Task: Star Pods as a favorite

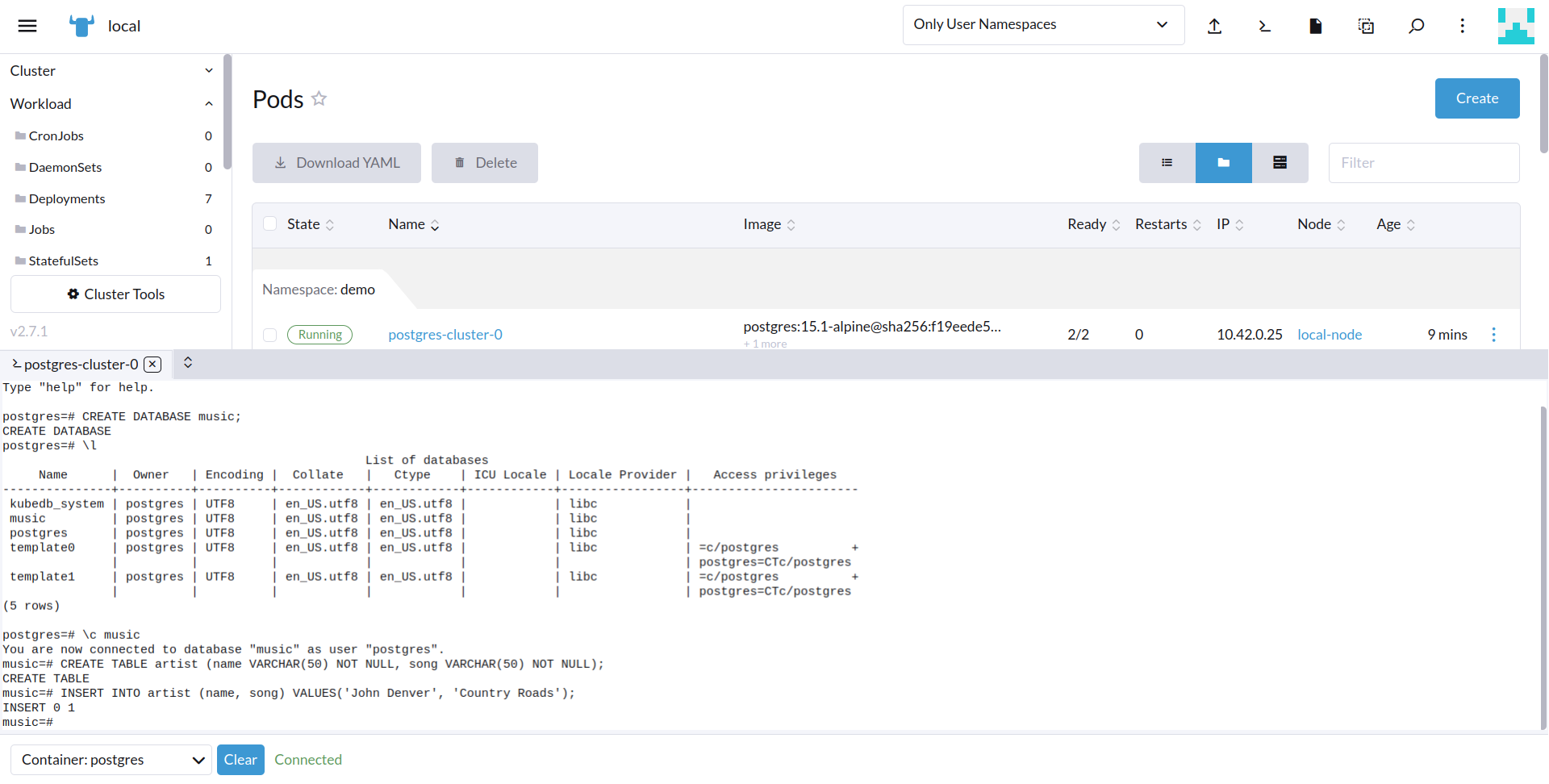Action: tap(319, 98)
